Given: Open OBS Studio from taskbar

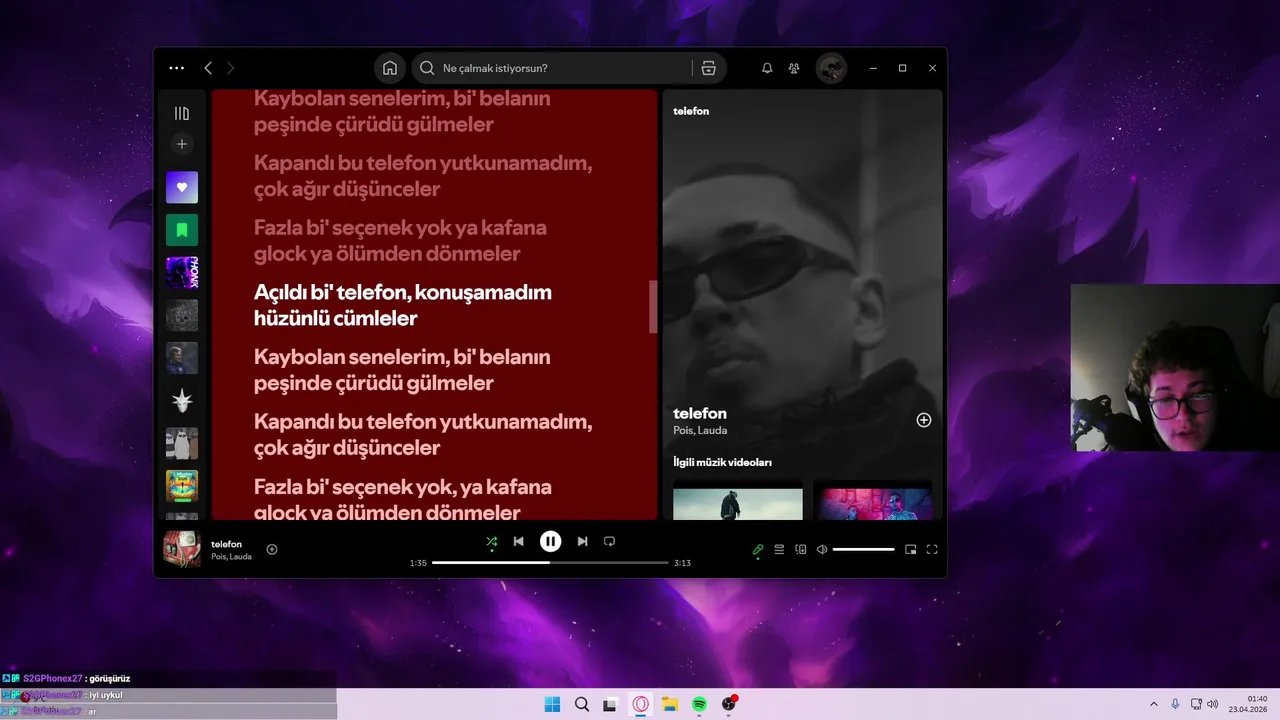Looking at the screenshot, I should click(729, 704).
